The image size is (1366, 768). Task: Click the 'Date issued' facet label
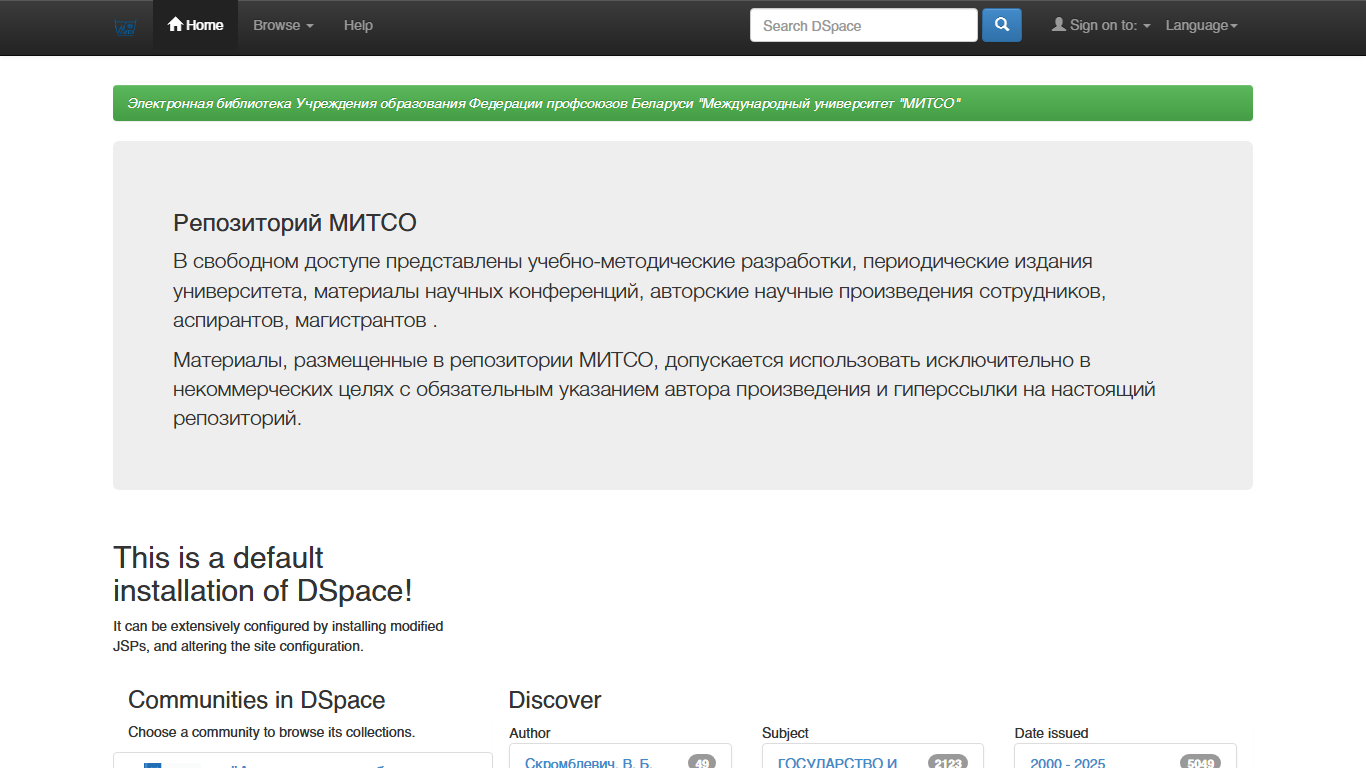point(1051,733)
